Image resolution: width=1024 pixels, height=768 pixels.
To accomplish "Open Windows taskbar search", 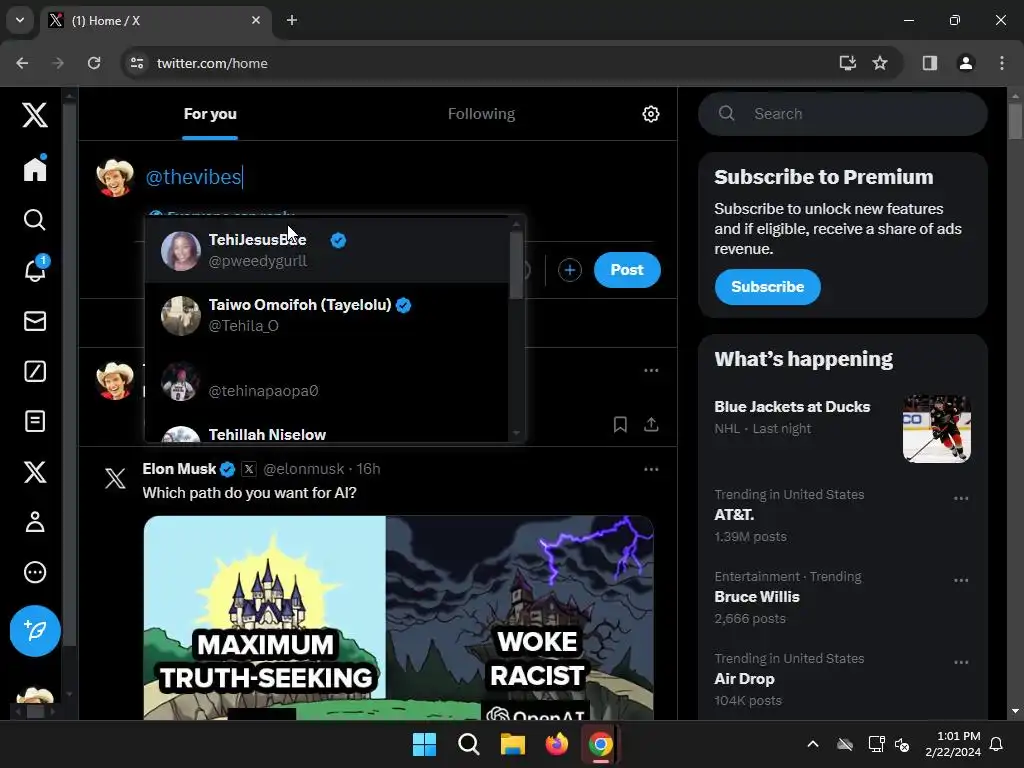I will pyautogui.click(x=468, y=744).
